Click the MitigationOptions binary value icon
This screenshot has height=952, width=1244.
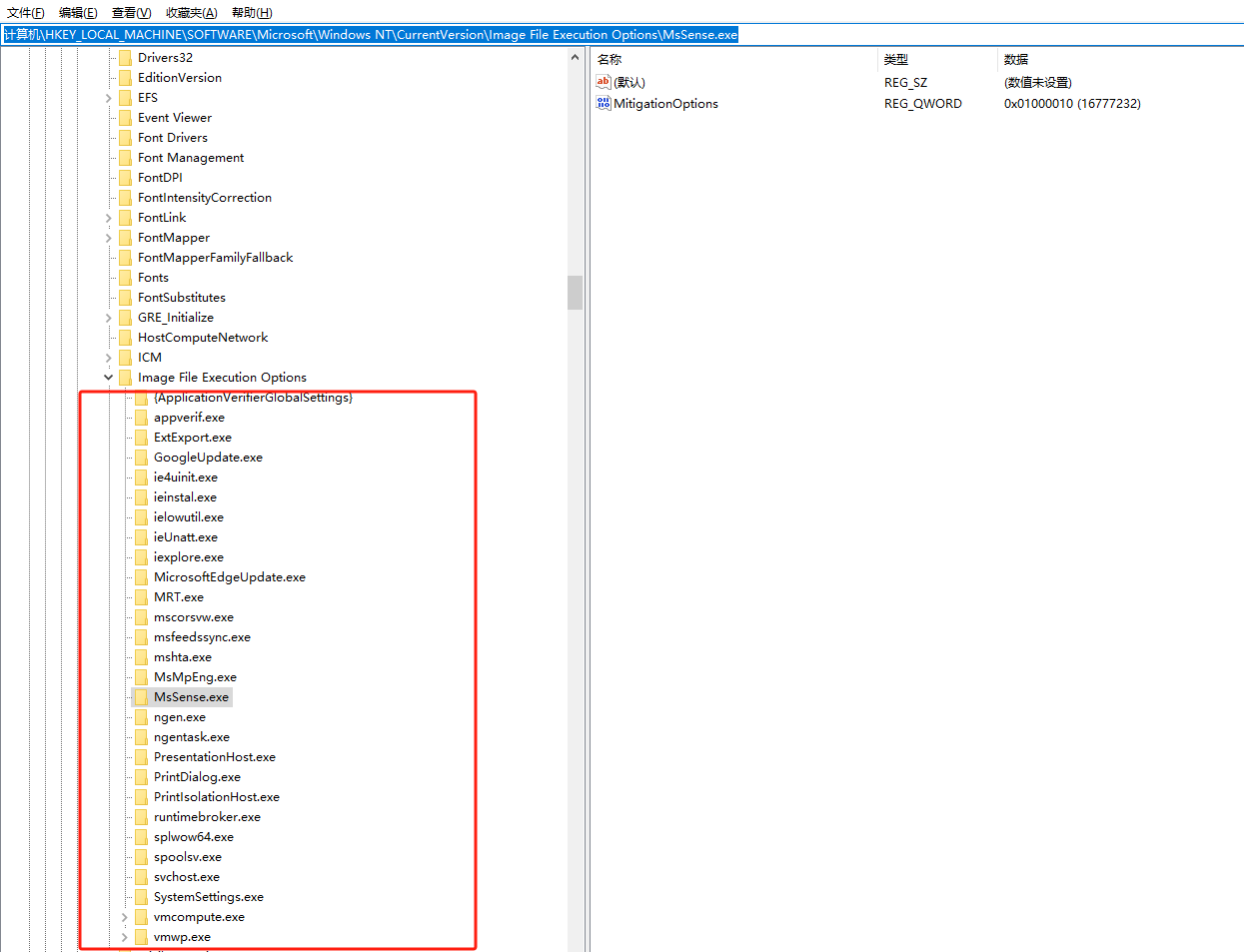[604, 103]
